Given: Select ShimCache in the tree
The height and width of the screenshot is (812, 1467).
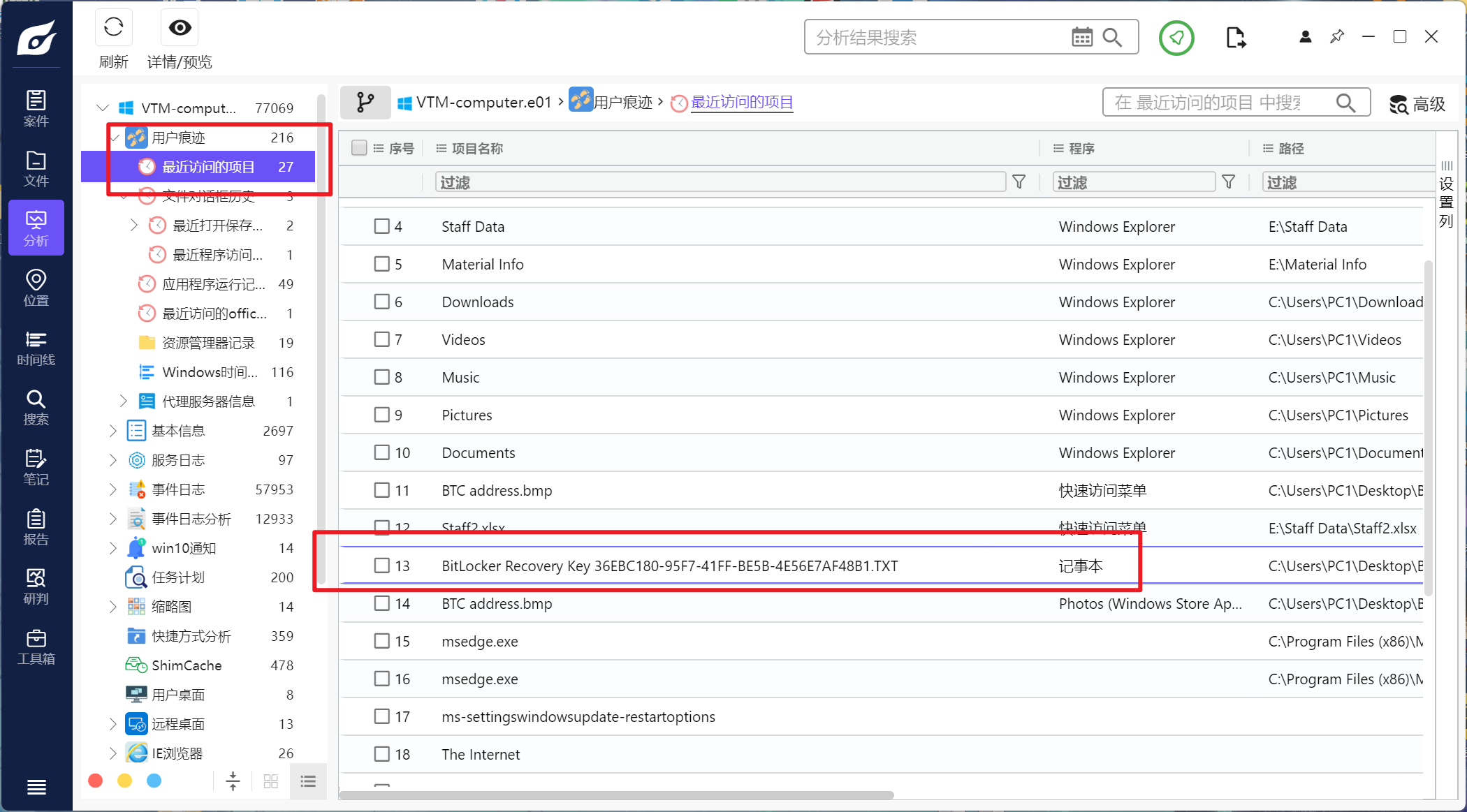Looking at the screenshot, I should coord(187,665).
